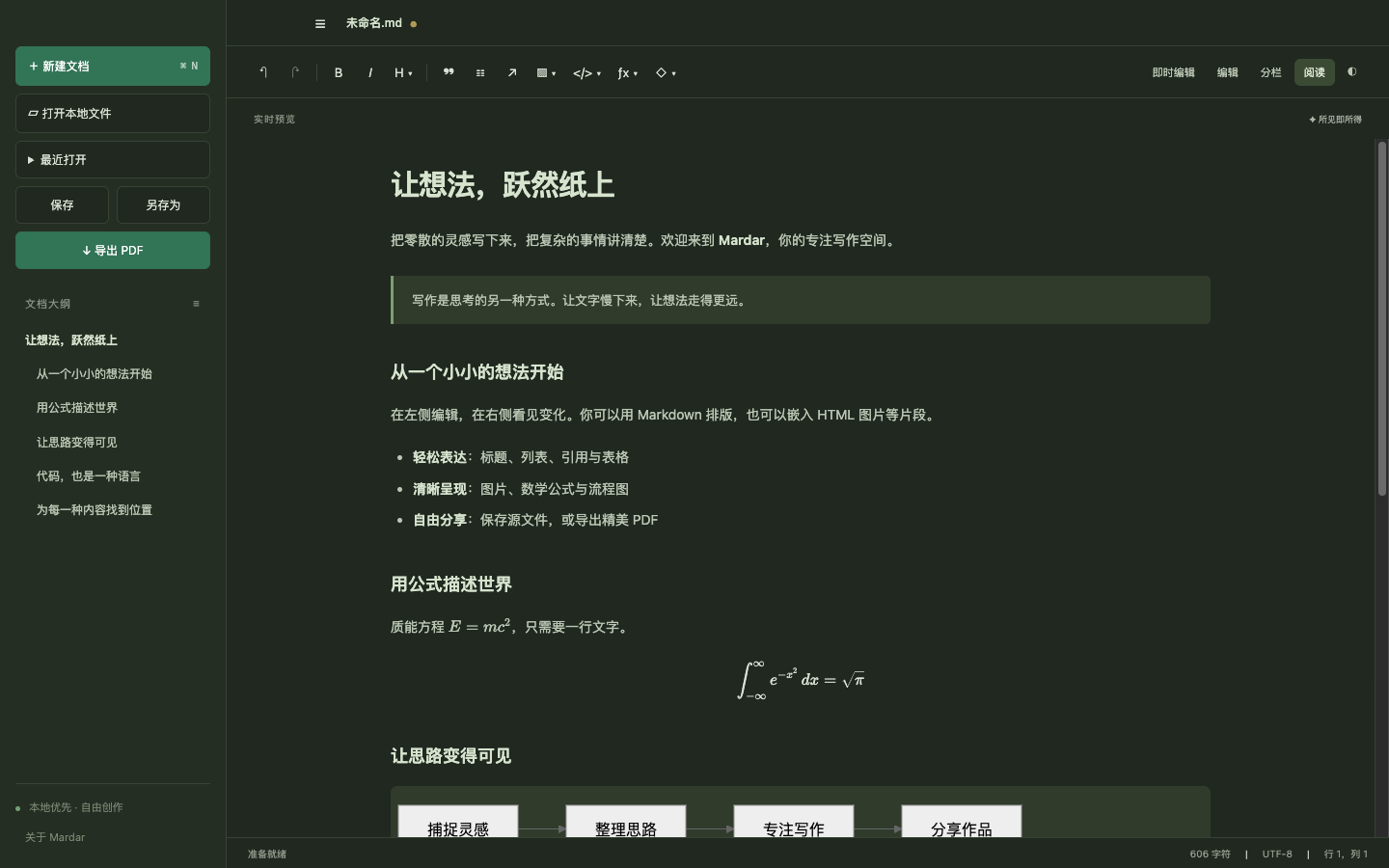The width and height of the screenshot is (1389, 868).
Task: Go to outline item 为每一种内容找到位置
Action: pyautogui.click(x=95, y=510)
